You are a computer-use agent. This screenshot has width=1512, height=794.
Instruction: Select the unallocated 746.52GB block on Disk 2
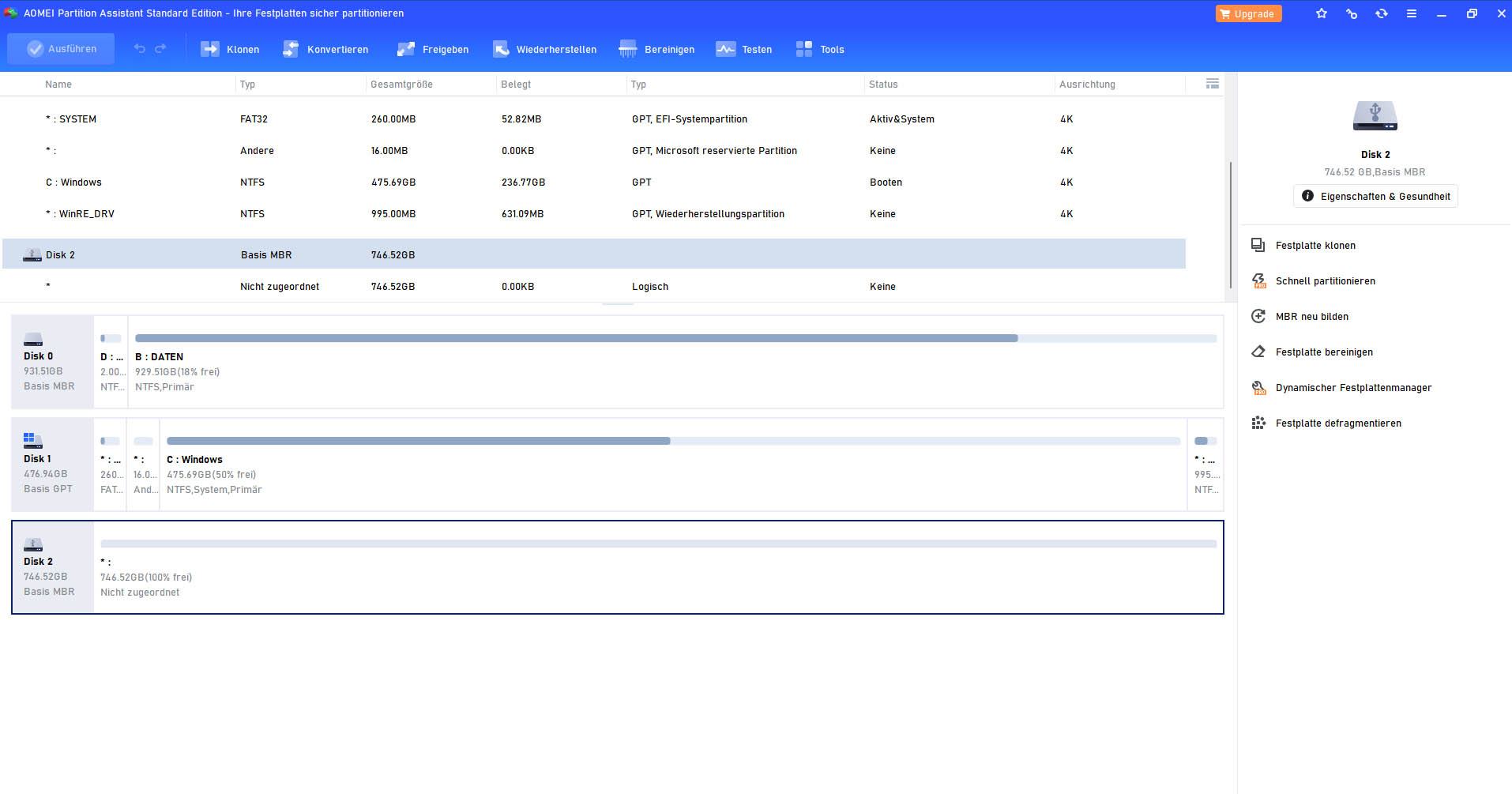tap(658, 567)
